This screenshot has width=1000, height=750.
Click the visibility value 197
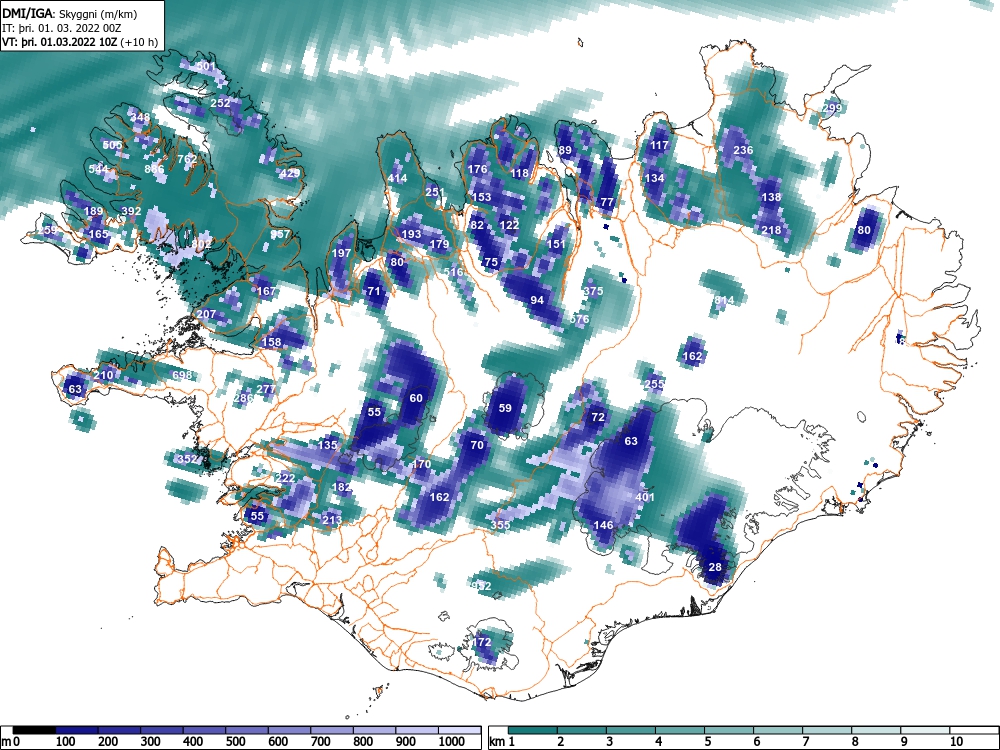coord(341,253)
